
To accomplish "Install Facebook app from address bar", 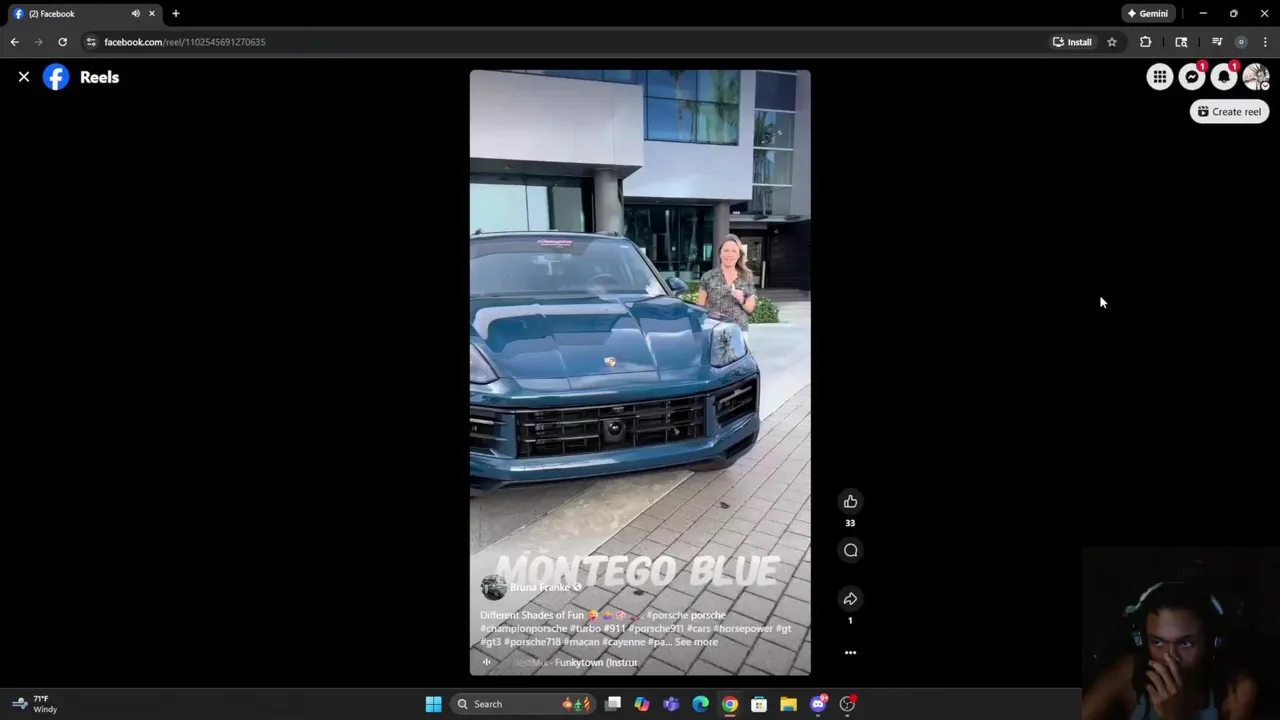I will pos(1072,42).
